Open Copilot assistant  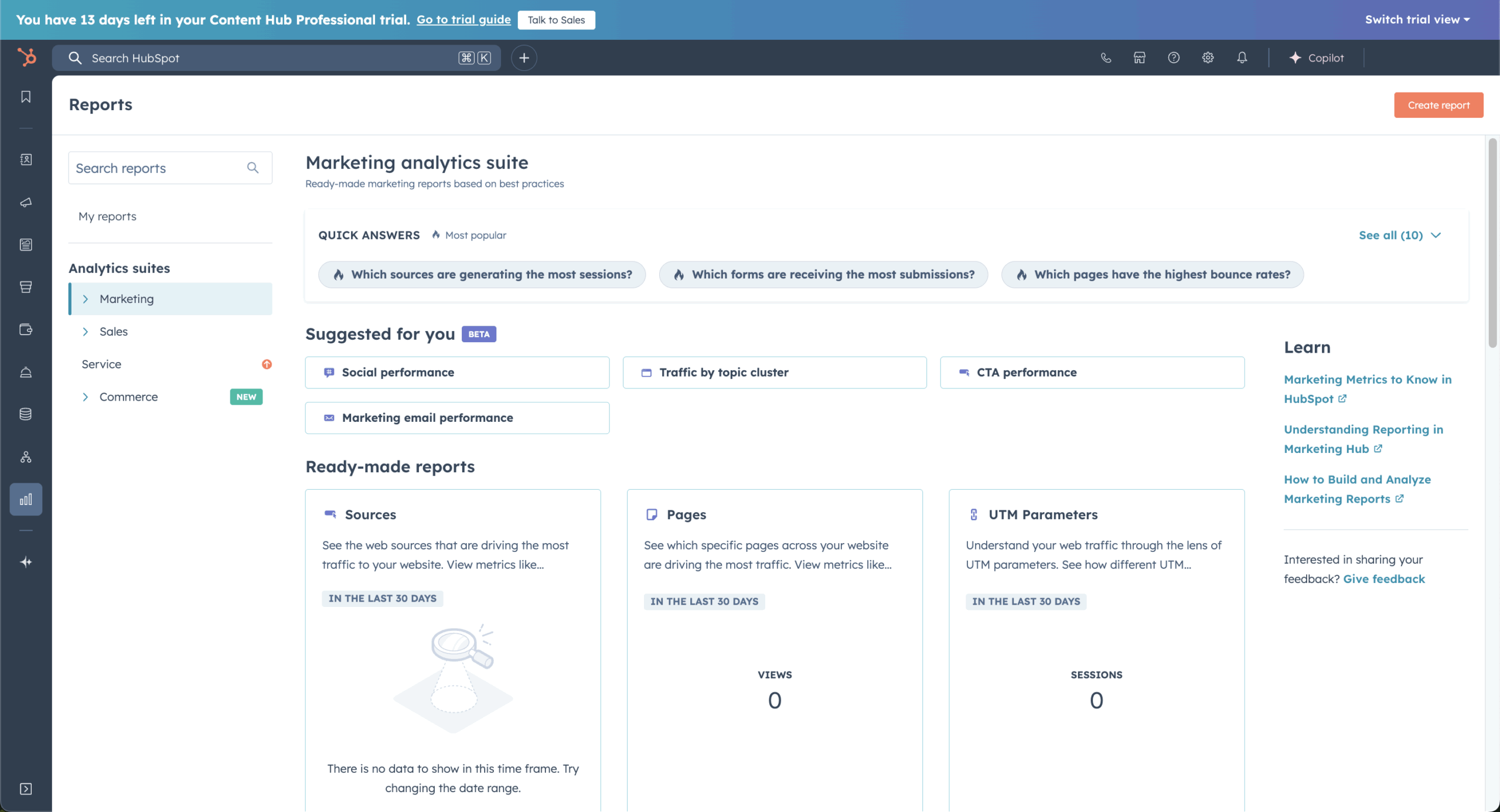1317,57
